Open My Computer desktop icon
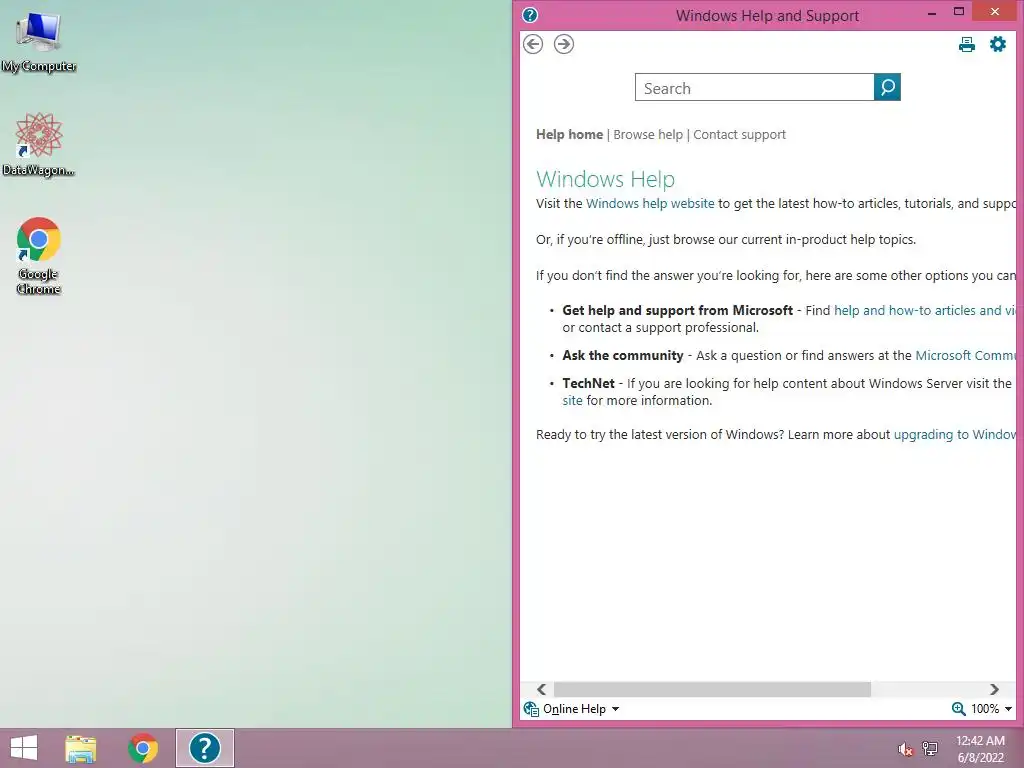 click(x=39, y=41)
